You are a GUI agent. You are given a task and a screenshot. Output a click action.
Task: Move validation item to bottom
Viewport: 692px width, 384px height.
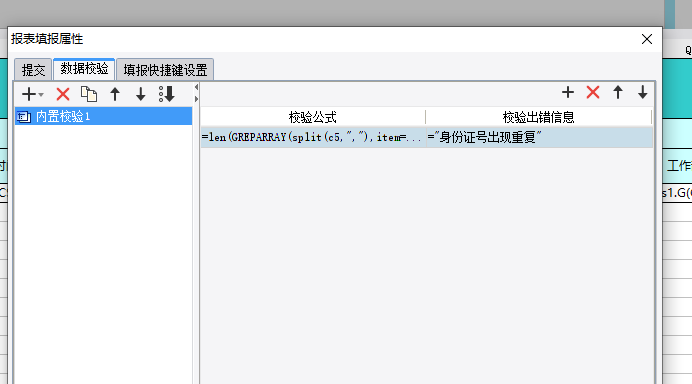[167, 94]
